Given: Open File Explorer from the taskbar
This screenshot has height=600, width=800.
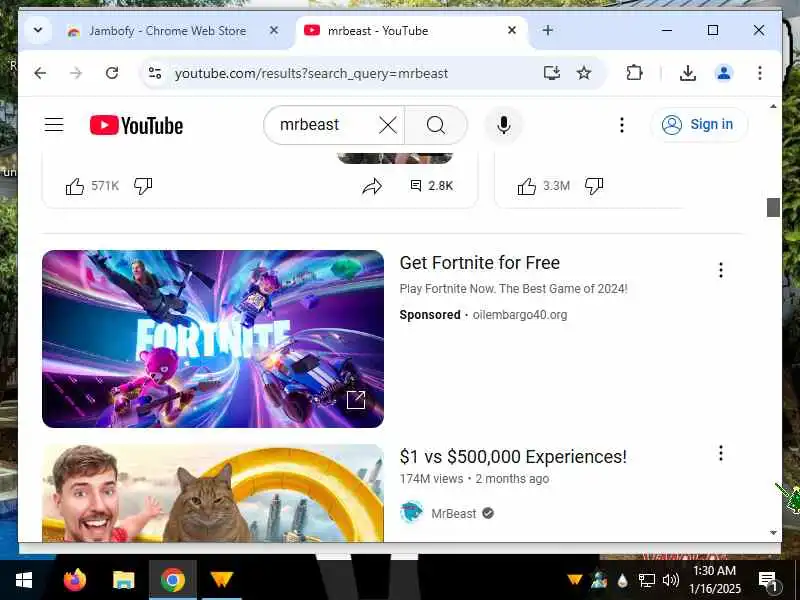Looking at the screenshot, I should 123,580.
